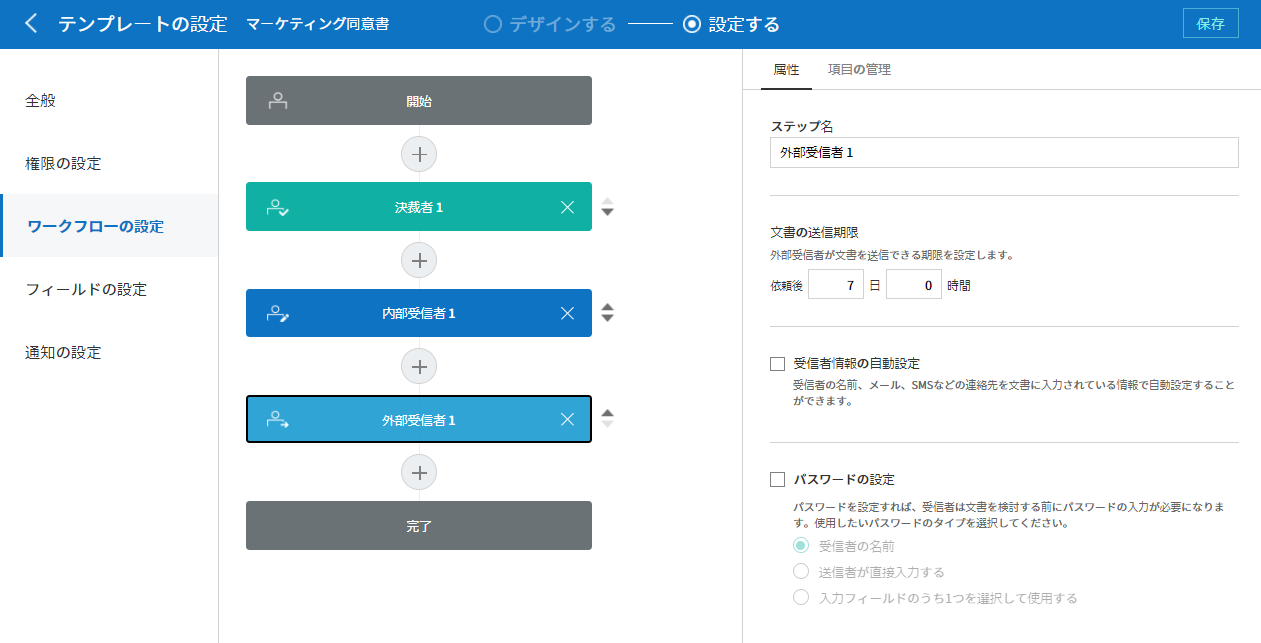Switch to the 属性 tab

(786, 70)
